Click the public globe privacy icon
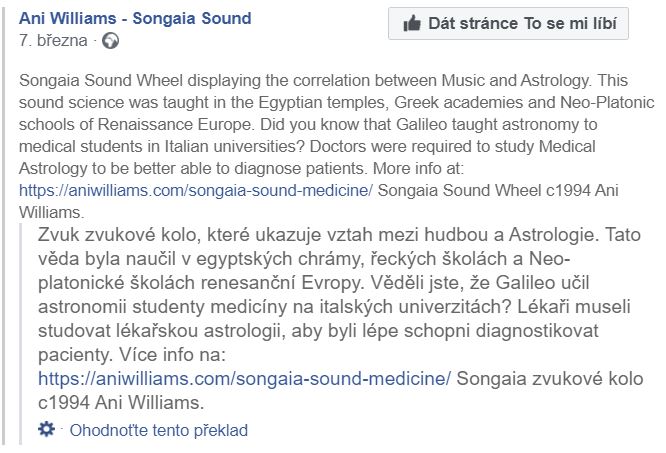 pos(110,41)
